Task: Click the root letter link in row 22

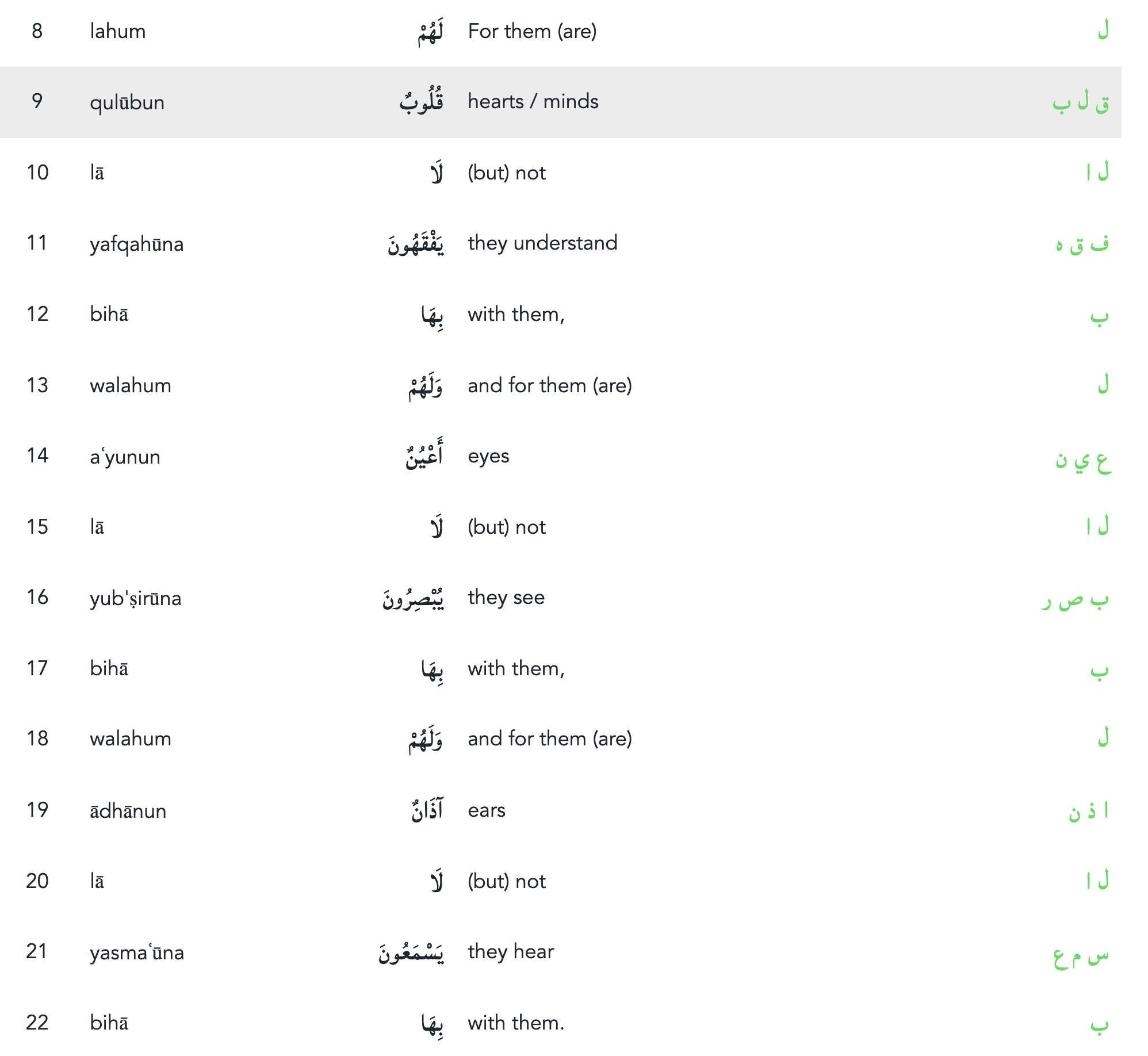Action: (x=1099, y=1024)
